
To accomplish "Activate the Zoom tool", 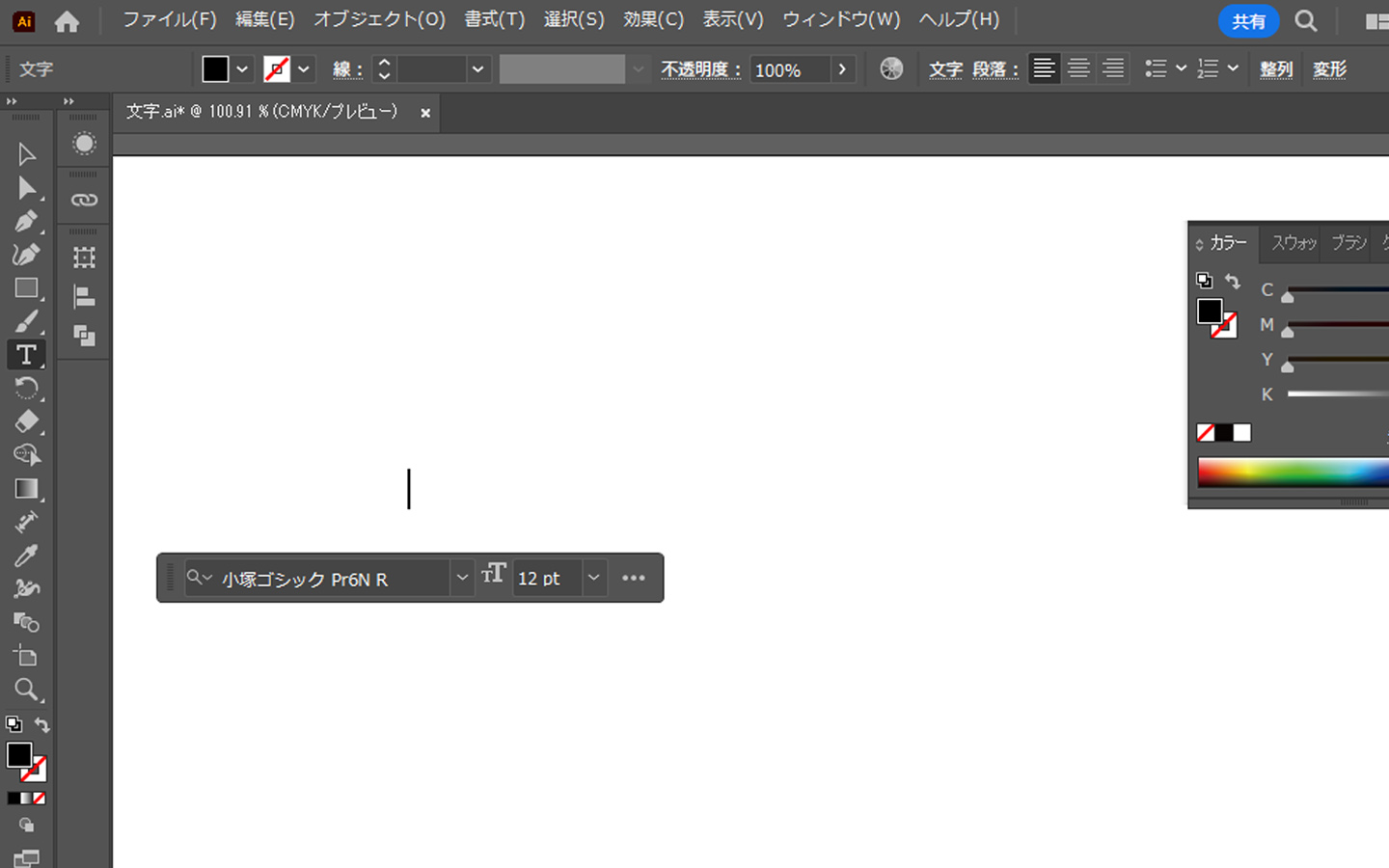I will click(x=26, y=689).
